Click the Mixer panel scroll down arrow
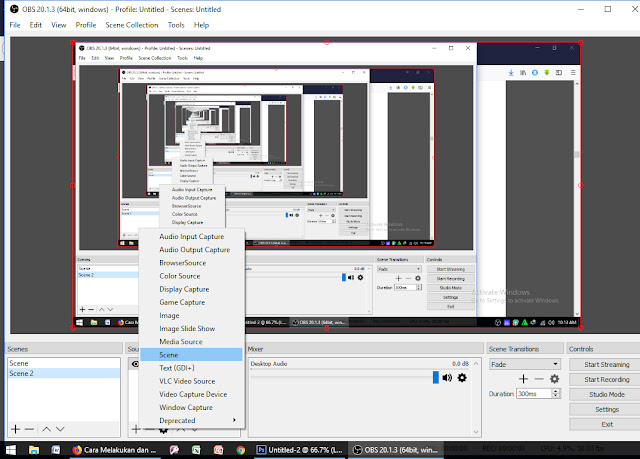The width and height of the screenshot is (640, 459). pyautogui.click(x=476, y=432)
